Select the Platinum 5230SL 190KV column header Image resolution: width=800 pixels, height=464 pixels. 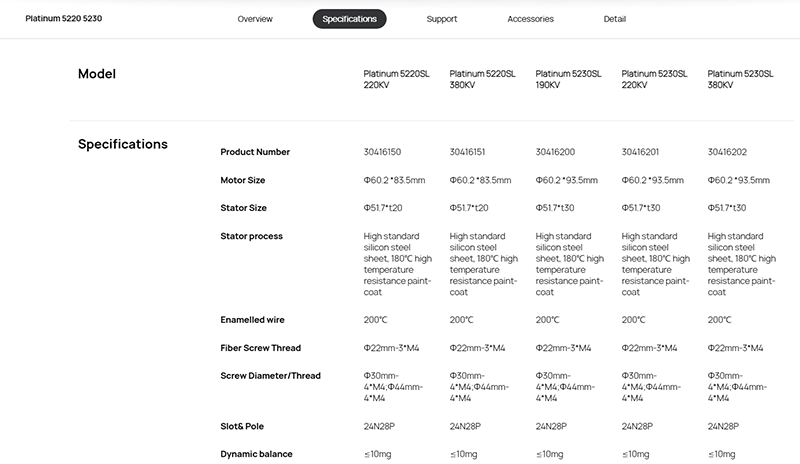tap(568, 79)
